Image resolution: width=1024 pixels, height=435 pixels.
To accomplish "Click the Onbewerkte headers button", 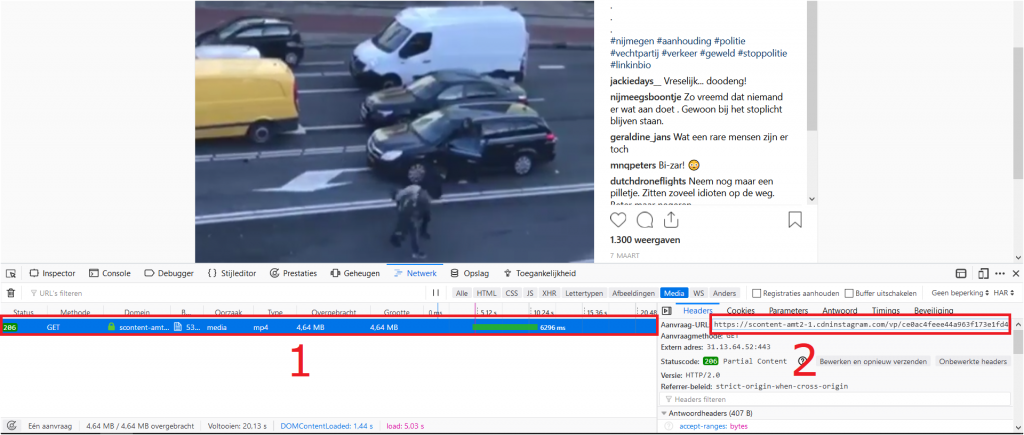I will tap(972, 361).
